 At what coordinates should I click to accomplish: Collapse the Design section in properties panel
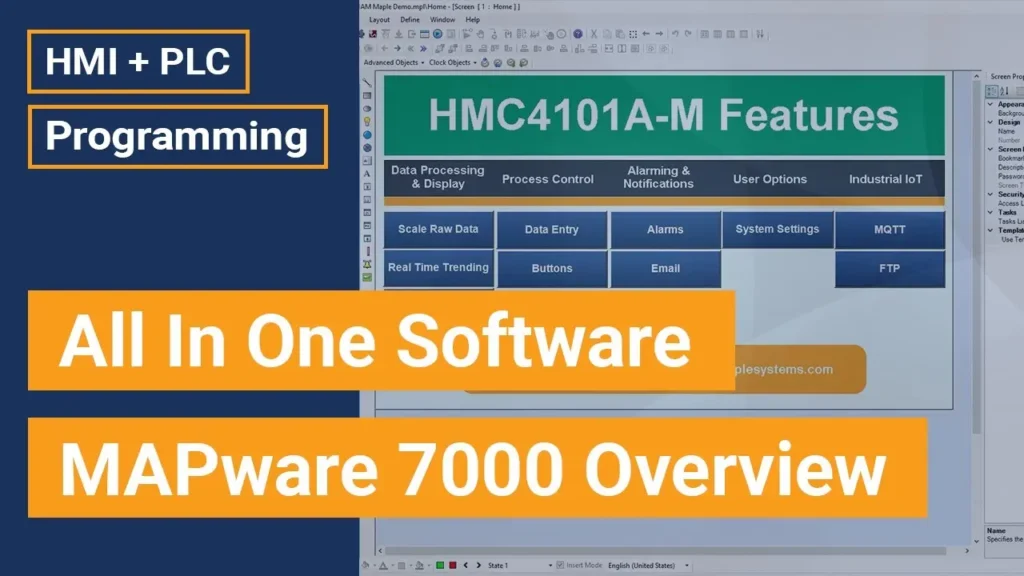coord(990,123)
